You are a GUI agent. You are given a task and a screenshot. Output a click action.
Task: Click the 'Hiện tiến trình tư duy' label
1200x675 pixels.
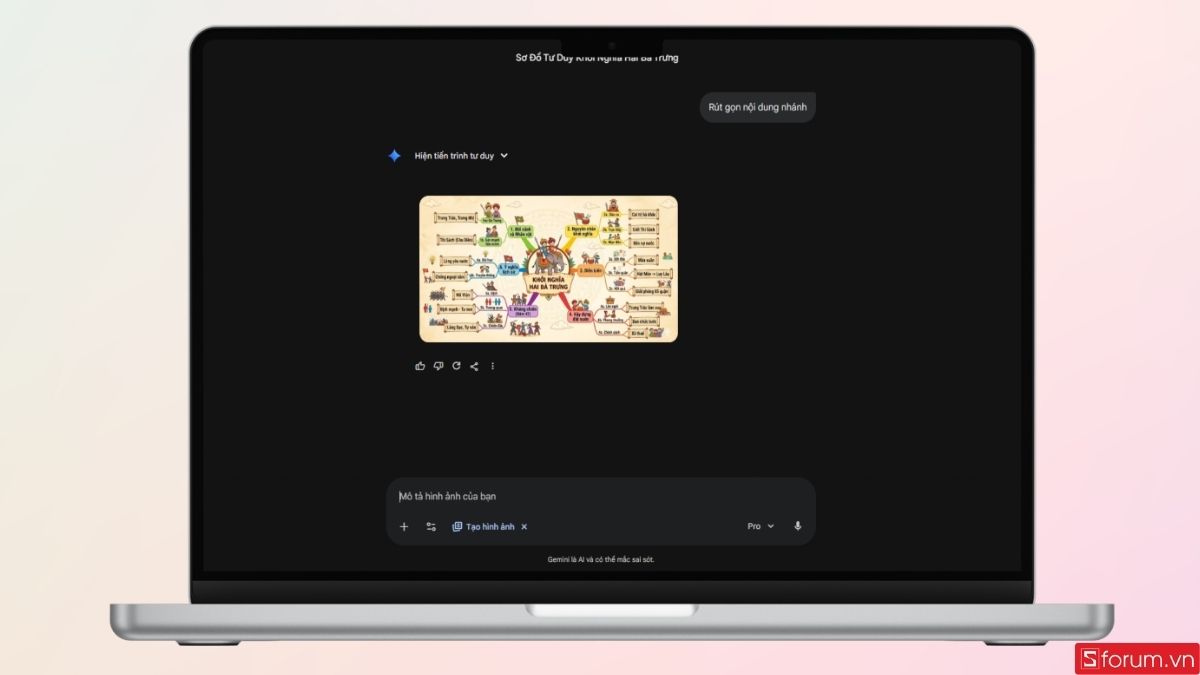click(454, 156)
